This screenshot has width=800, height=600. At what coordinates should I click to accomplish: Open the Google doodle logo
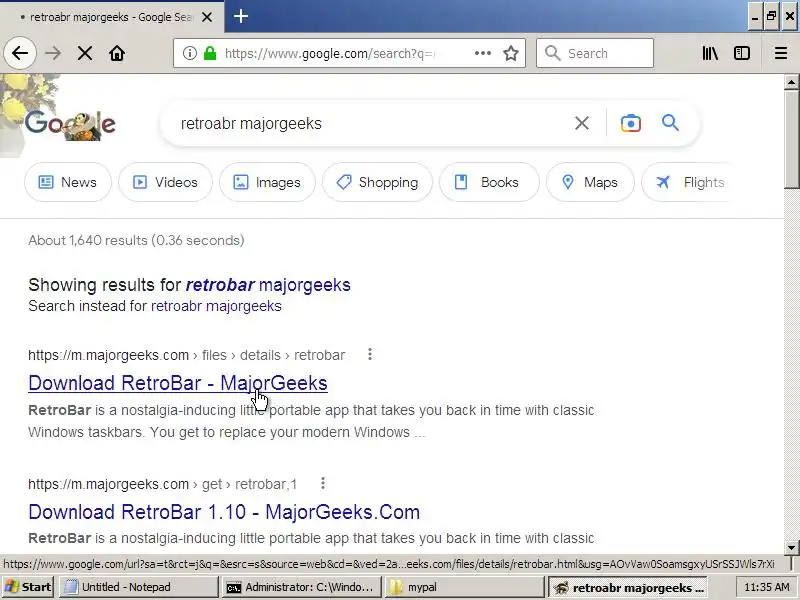69,123
